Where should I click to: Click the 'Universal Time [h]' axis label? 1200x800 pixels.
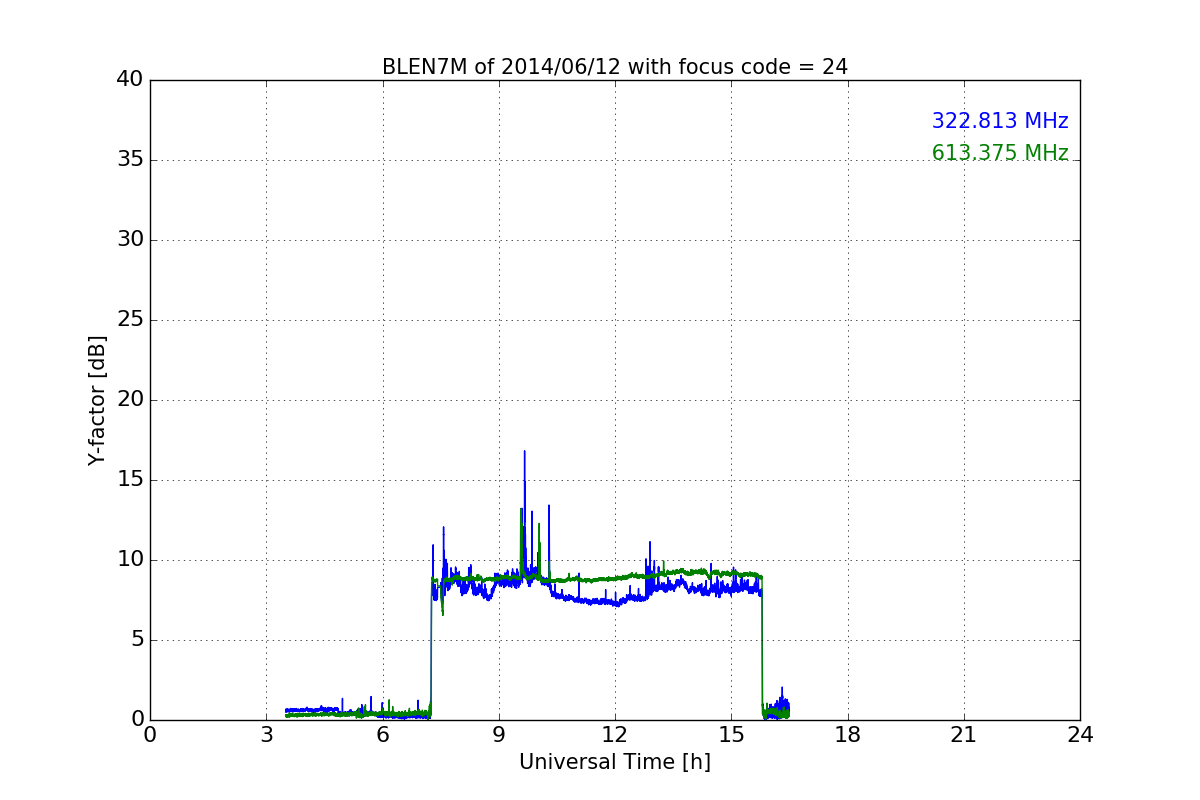(x=615, y=762)
